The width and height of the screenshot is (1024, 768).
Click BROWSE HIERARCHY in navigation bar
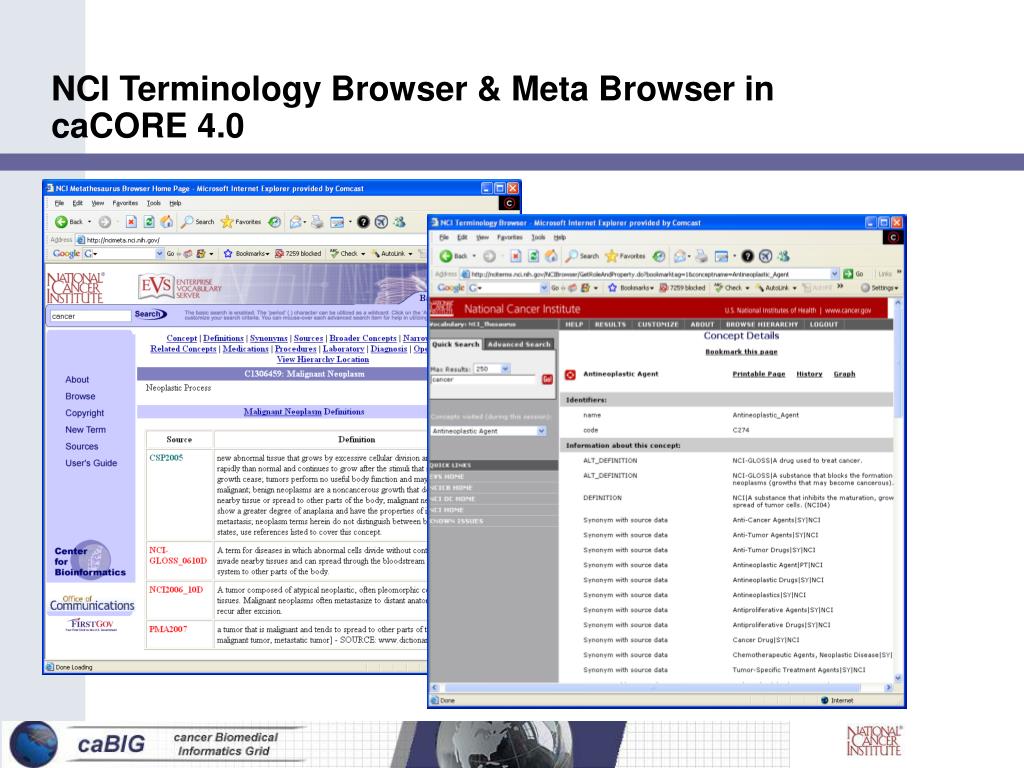pyautogui.click(x=761, y=324)
